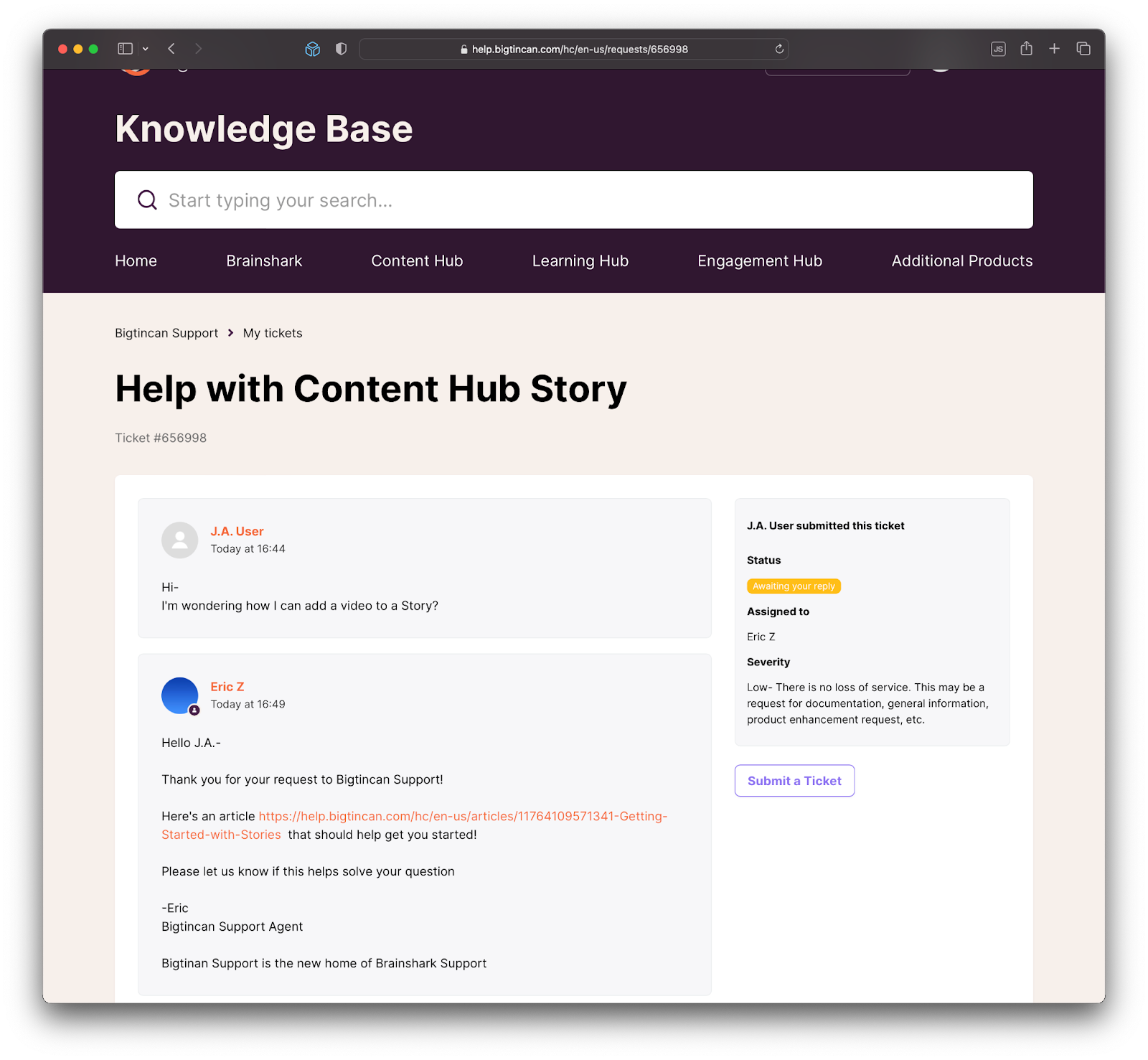The height and width of the screenshot is (1060, 1148).
Task: Open J.A. User profile name link
Action: coord(237,531)
